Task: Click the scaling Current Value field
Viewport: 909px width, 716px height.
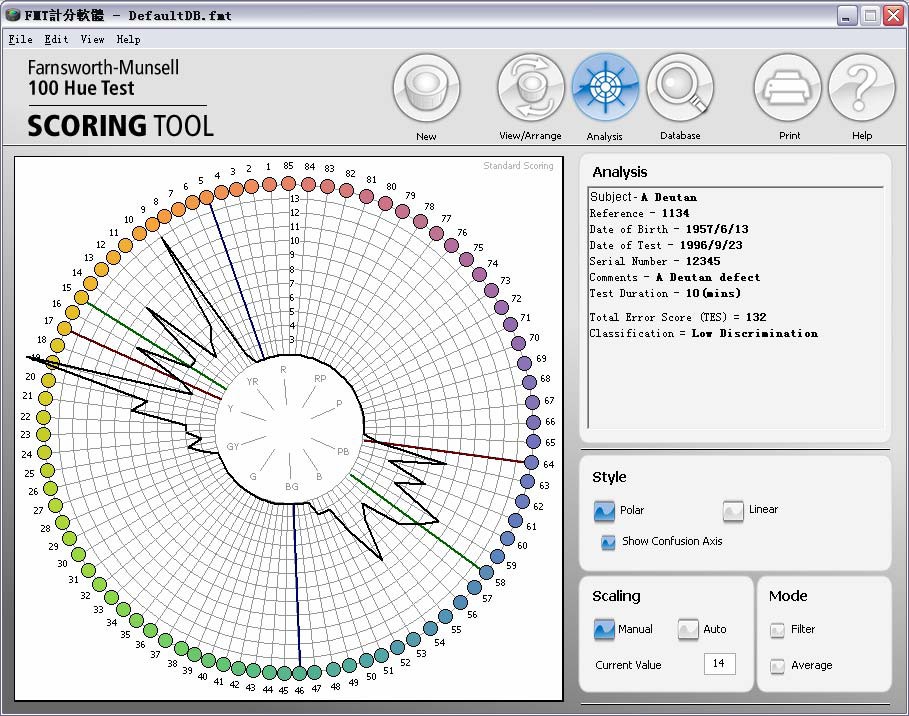Action: (x=719, y=664)
